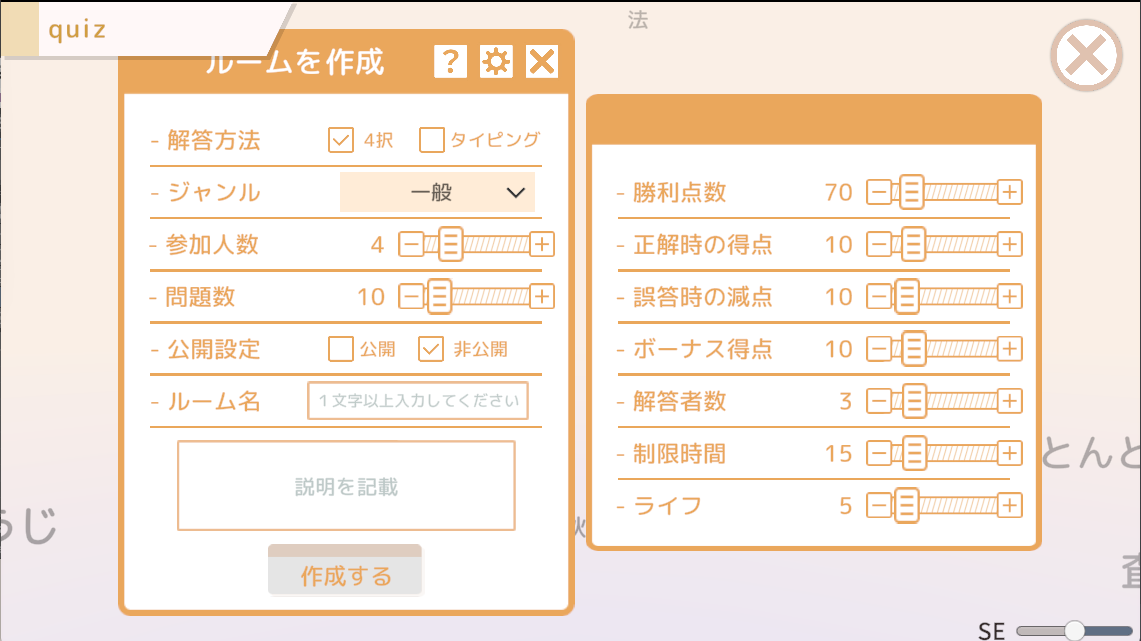Increase 正解時の得点 with plus button
This screenshot has height=641, width=1141.
click(x=1010, y=244)
